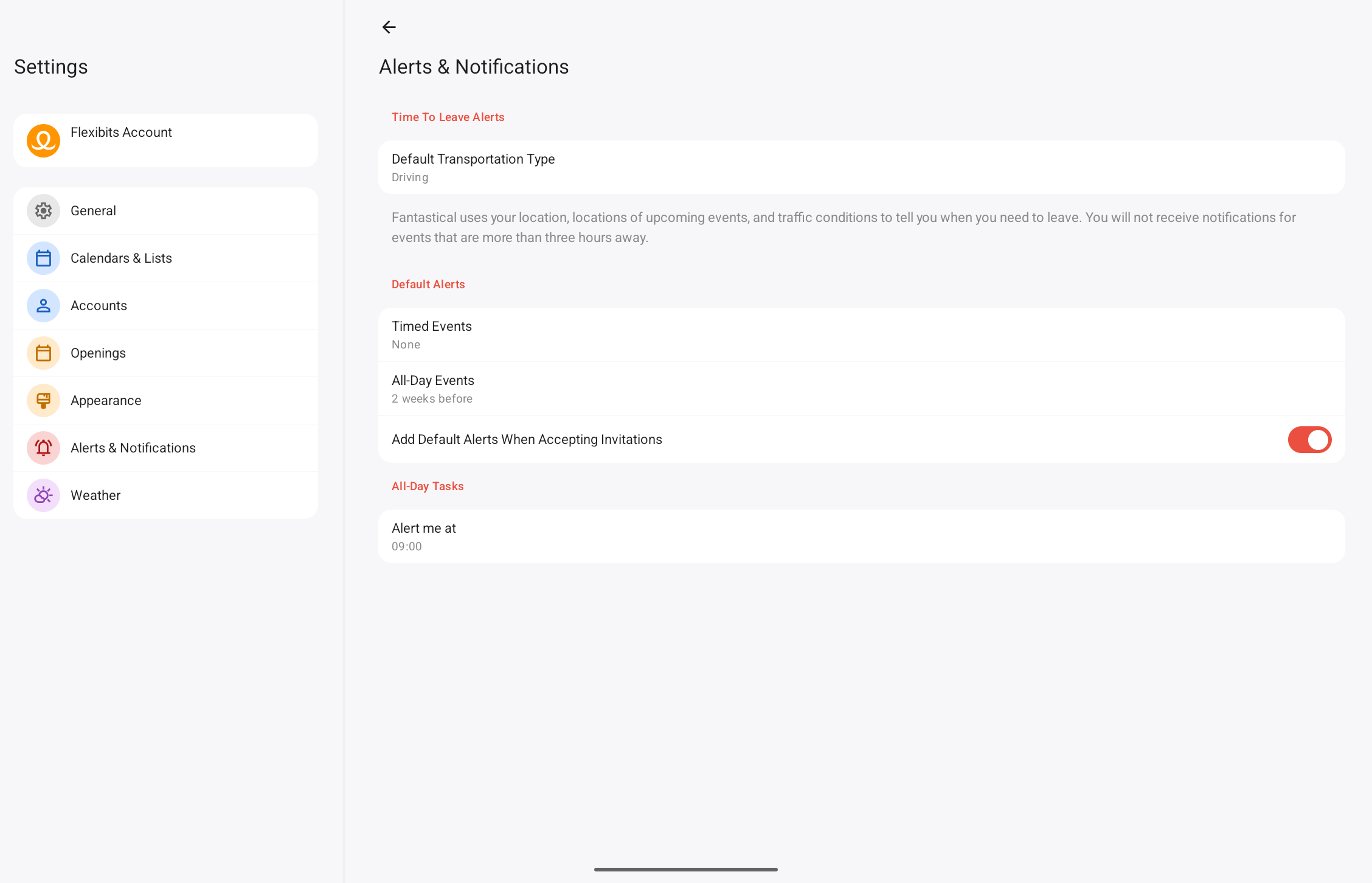The width and height of the screenshot is (1372, 883).
Task: Click the Weather sun-cloud icon
Action: (x=43, y=495)
